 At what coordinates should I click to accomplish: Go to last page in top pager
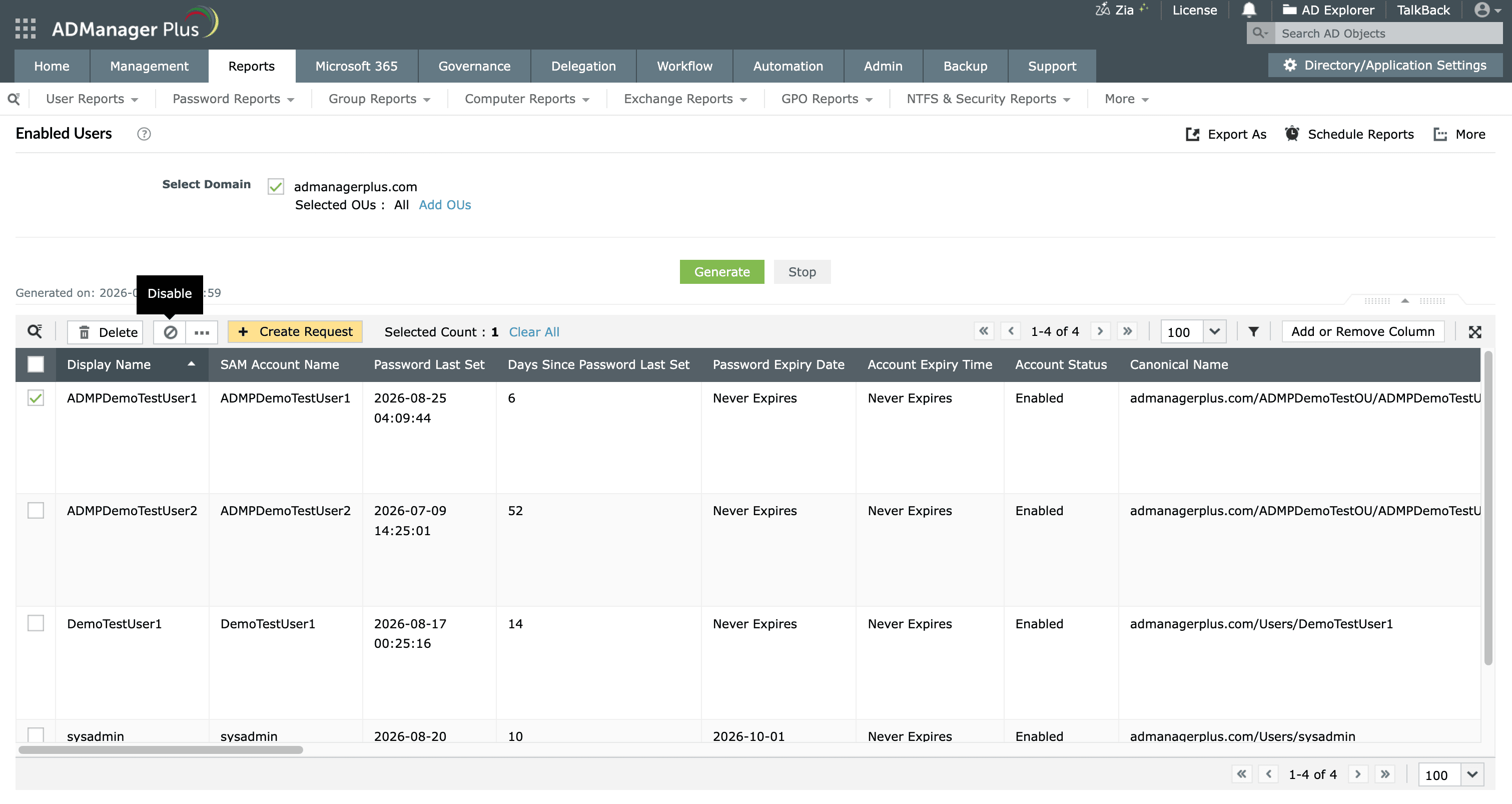1128,331
